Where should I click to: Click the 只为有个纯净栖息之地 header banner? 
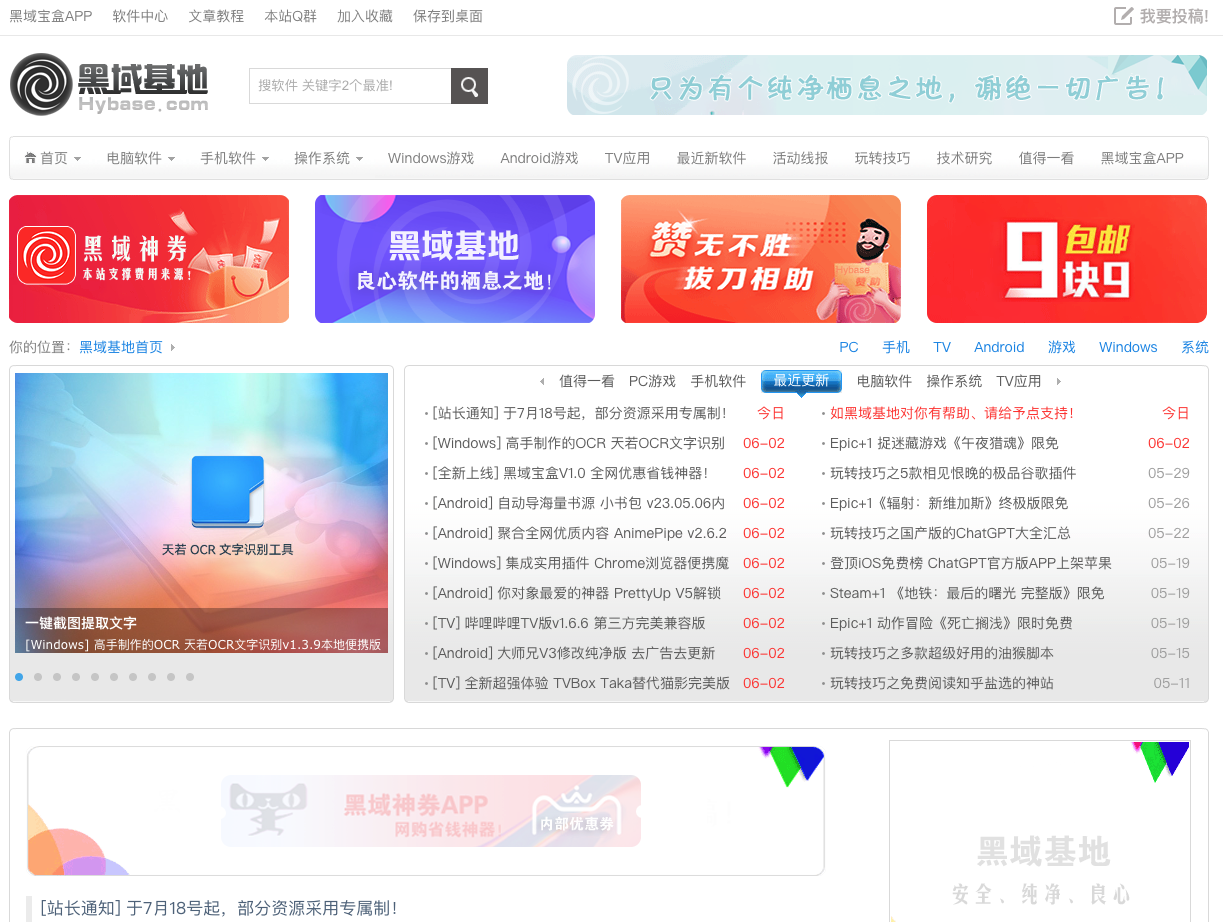(x=887, y=85)
